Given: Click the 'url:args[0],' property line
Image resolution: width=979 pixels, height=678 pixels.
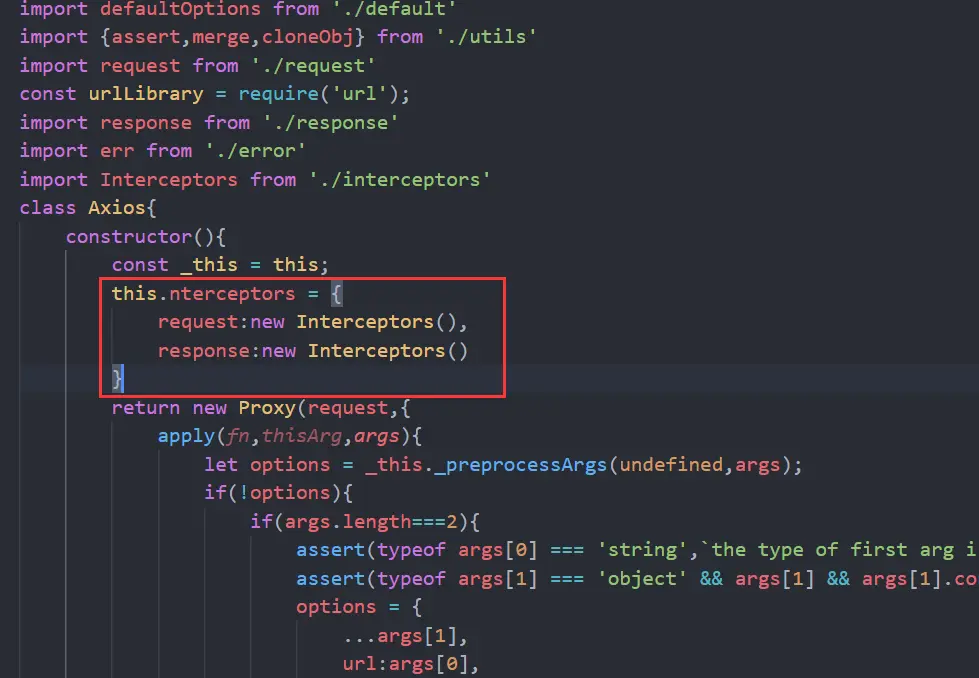Looking at the screenshot, I should click(x=411, y=664).
